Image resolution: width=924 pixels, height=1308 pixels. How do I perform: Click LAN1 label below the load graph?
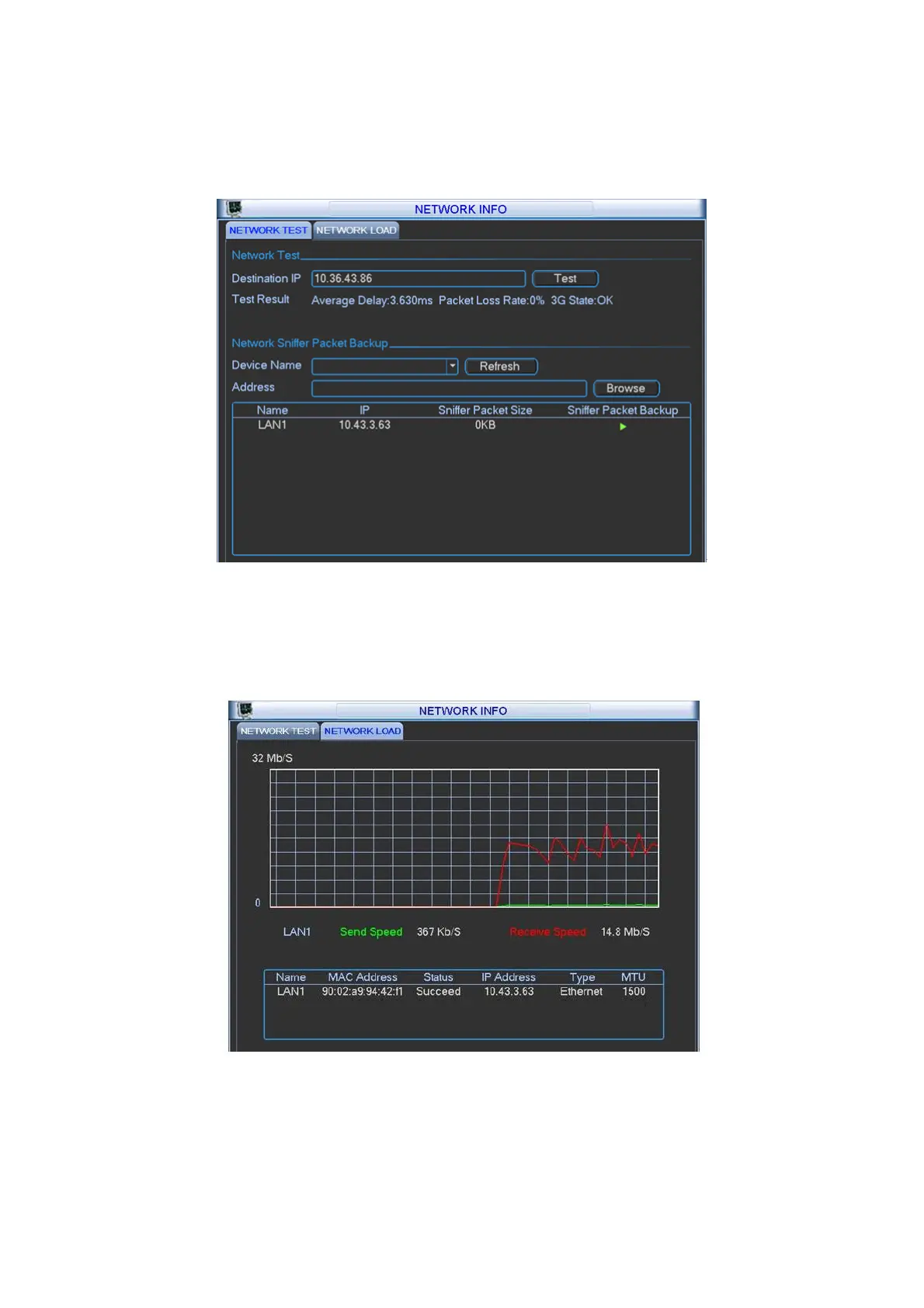click(297, 932)
